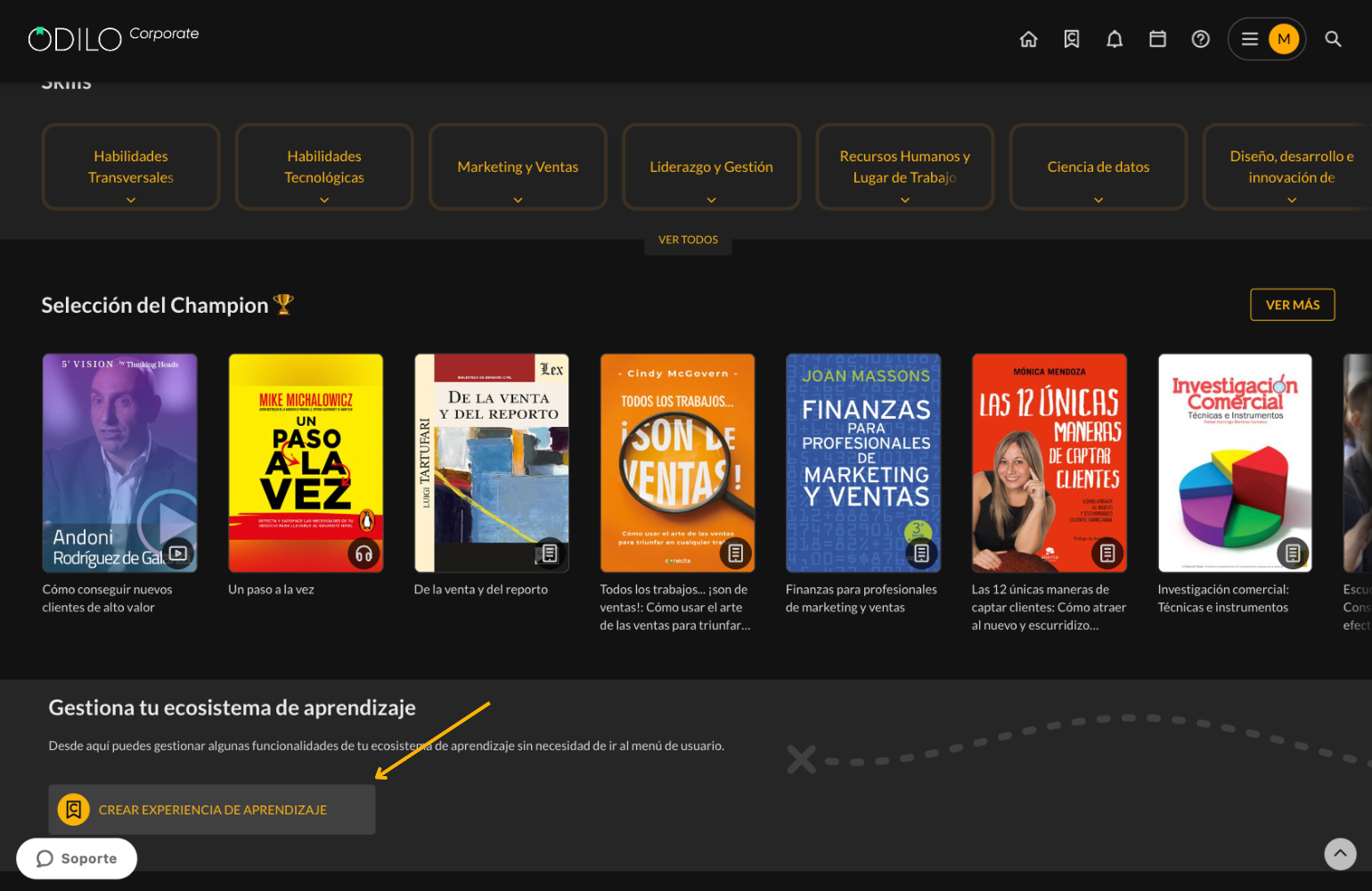Expand Liderazgo y Gestión category
1372x891 pixels.
(x=711, y=168)
